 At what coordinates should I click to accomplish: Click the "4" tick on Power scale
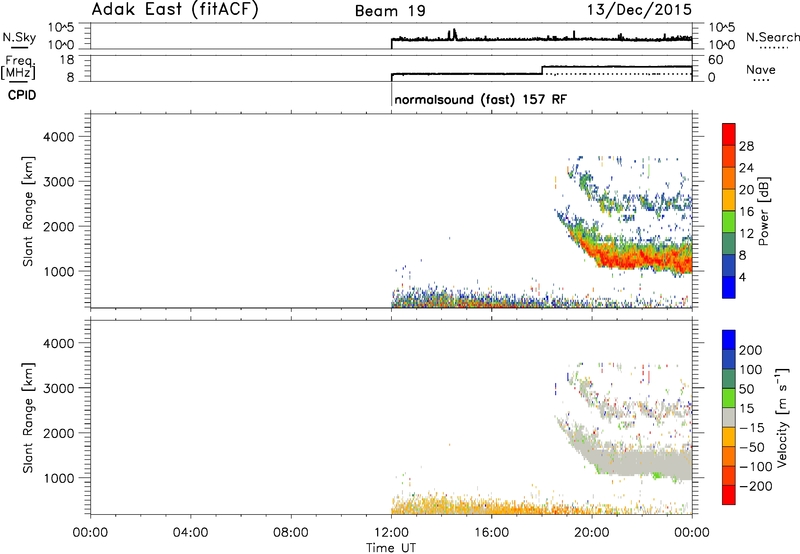(x=743, y=277)
